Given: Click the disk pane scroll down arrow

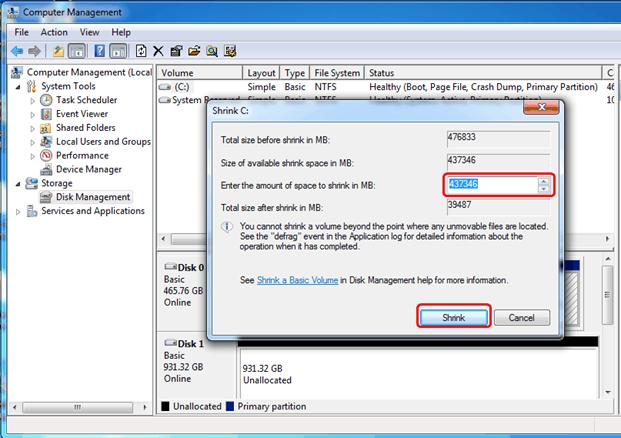Looking at the screenshot, I should (x=608, y=392).
